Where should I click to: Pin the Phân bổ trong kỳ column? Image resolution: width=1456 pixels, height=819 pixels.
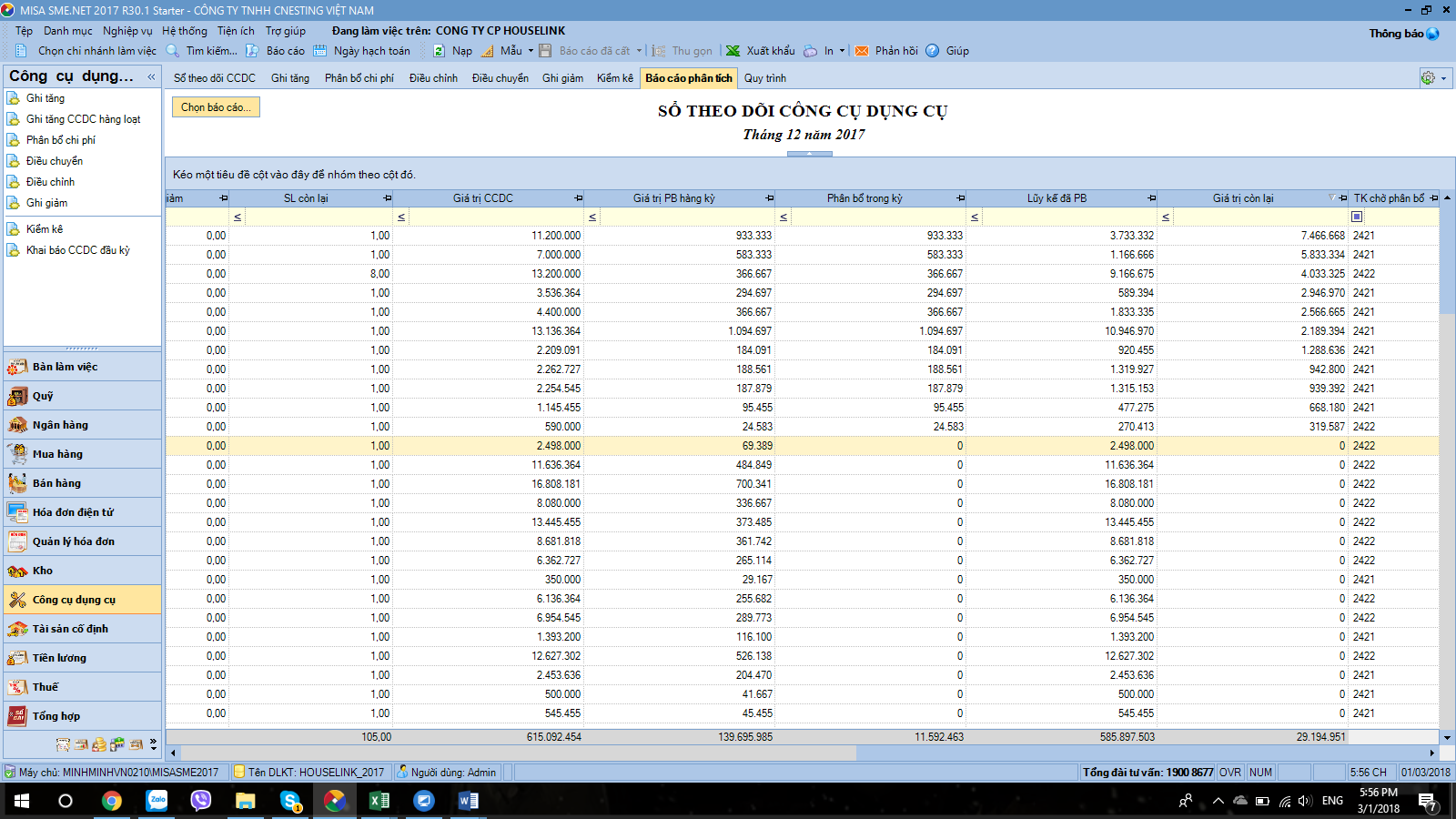(x=960, y=198)
